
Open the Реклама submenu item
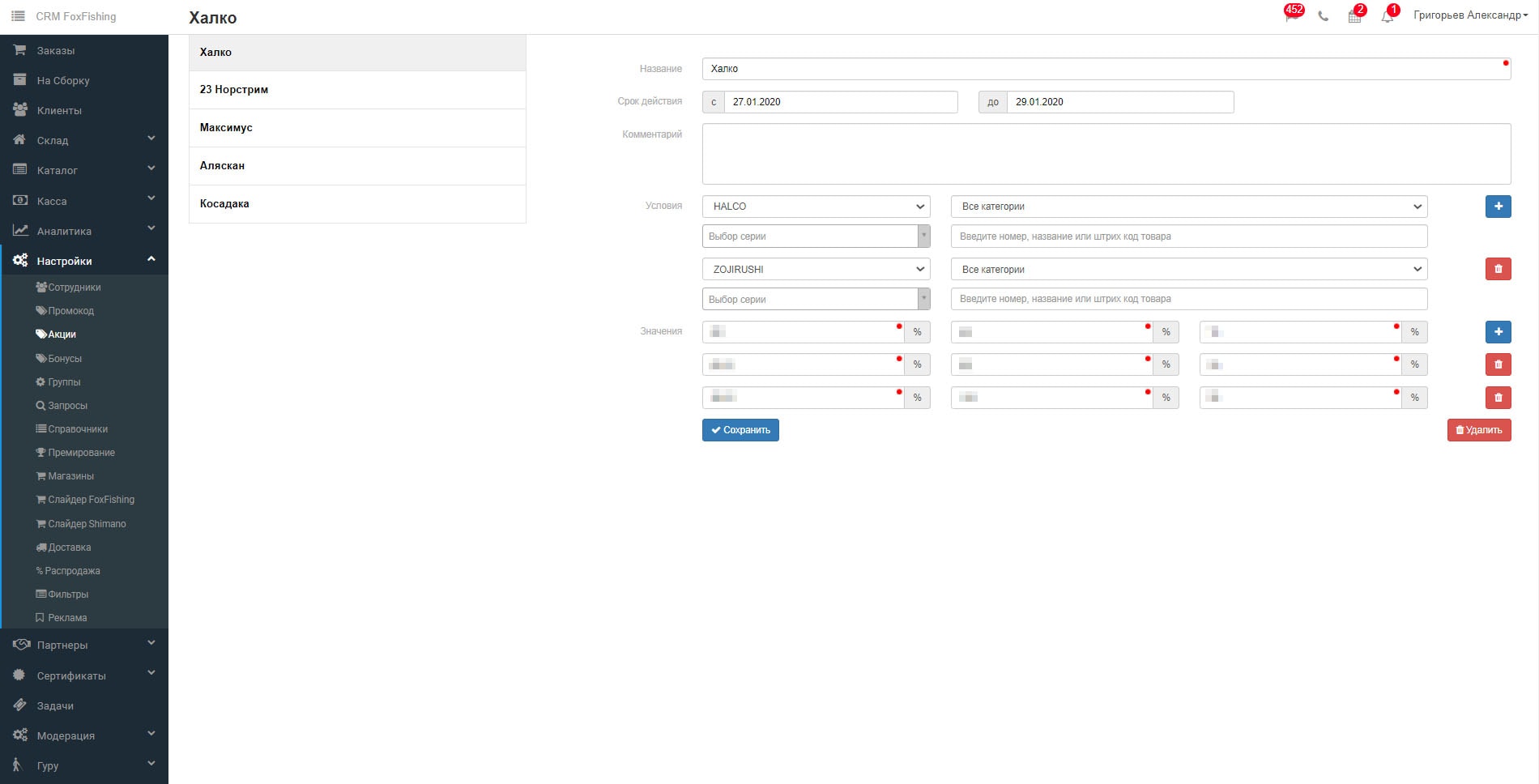(62, 618)
